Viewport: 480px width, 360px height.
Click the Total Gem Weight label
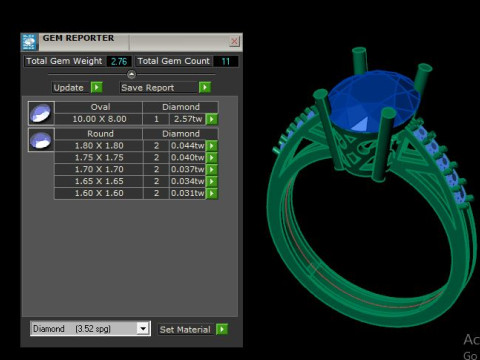[64, 61]
